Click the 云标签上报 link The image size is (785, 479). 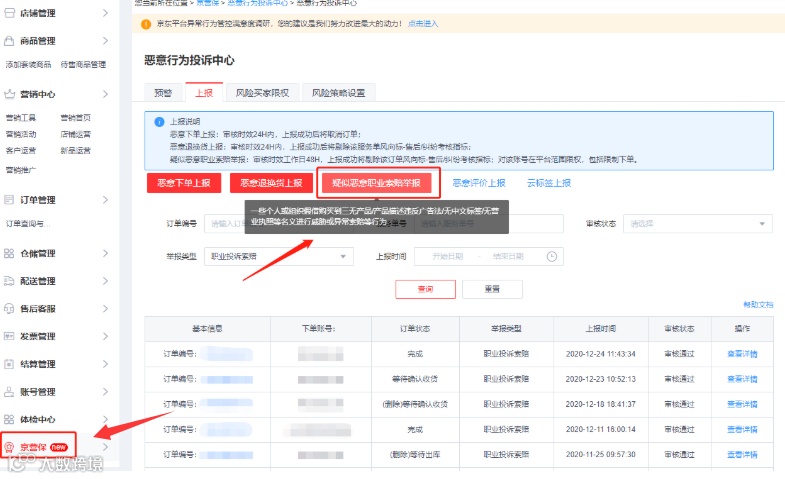[x=549, y=183]
